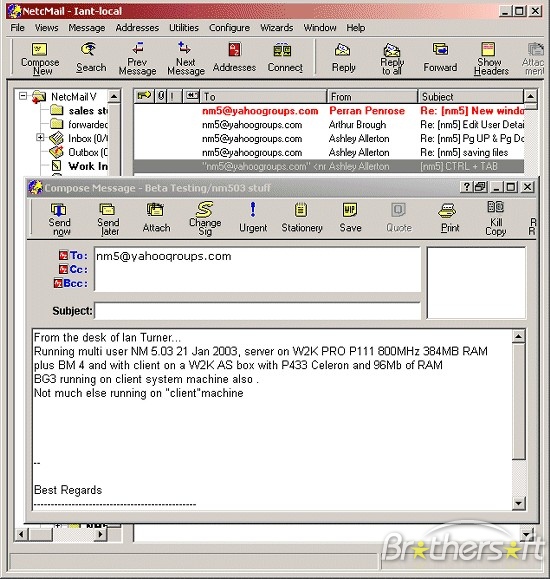
Task: Print the composed message
Action: [450, 218]
